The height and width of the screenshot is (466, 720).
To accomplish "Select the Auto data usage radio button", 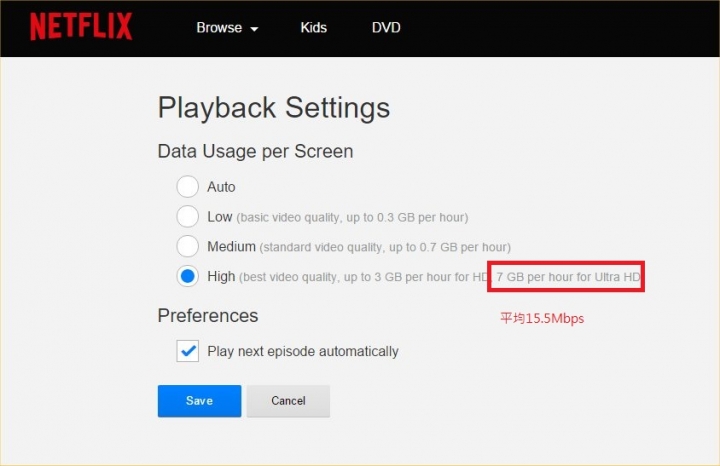I will [x=187, y=187].
